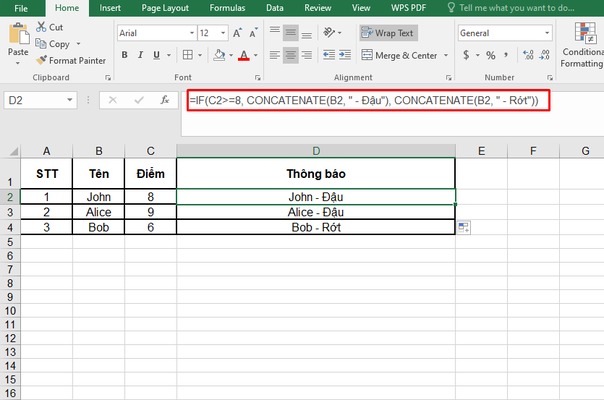Click the Paste clipboard icon
The height and width of the screenshot is (400, 604).
pyautogui.click(x=18, y=34)
